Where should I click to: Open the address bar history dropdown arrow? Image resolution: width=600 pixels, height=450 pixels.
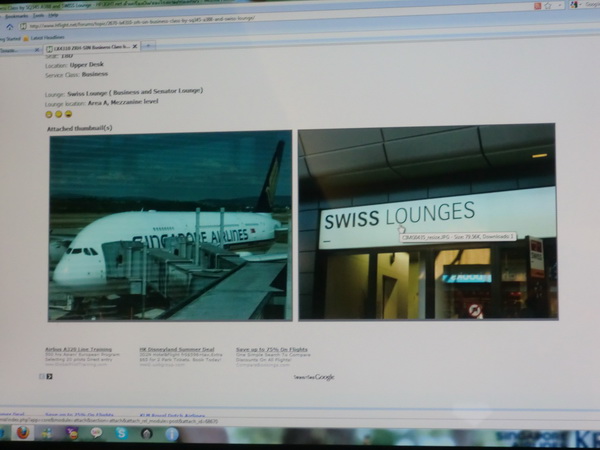560,5
